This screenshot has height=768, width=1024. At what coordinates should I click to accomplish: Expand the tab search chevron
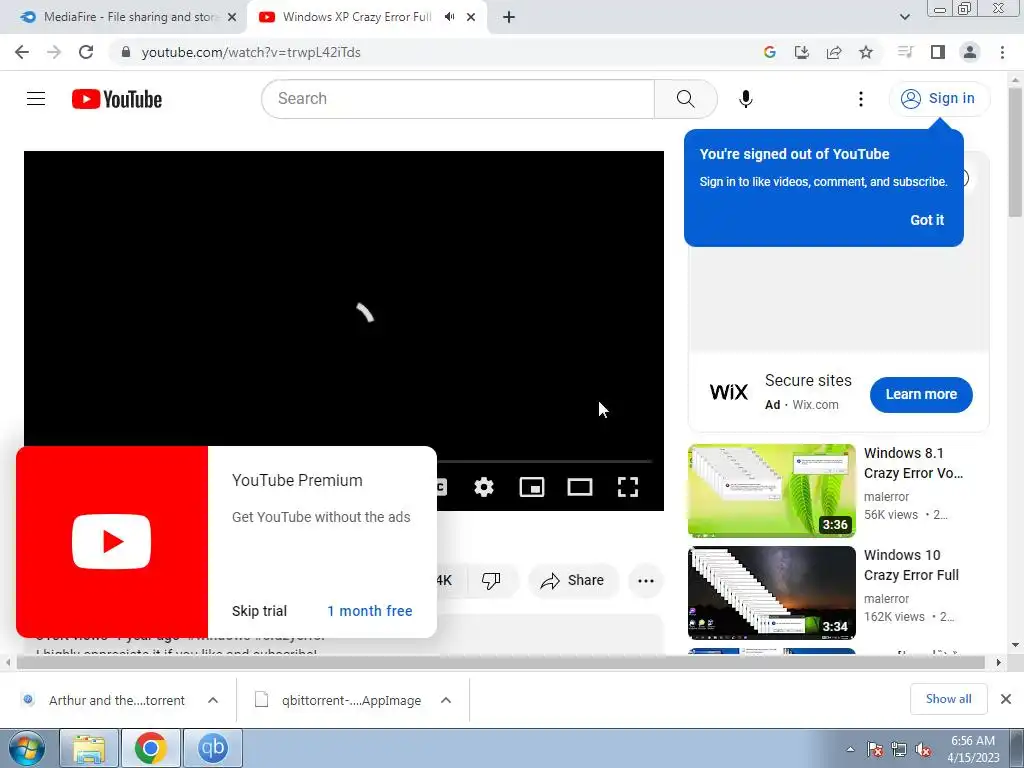pyautogui.click(x=904, y=17)
